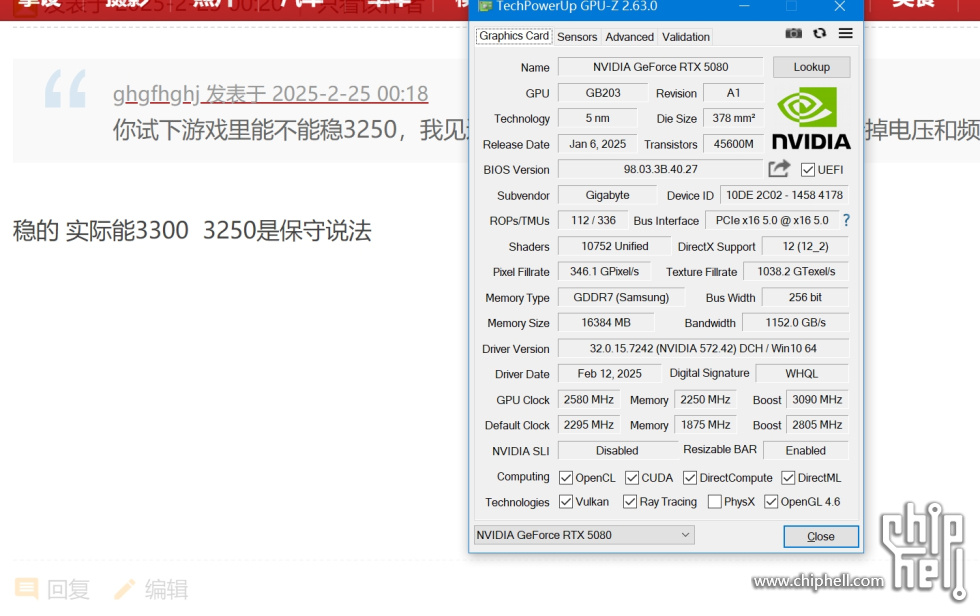The image size is (980, 616).
Task: Click the refresh icon in GPU-Z
Action: pos(819,33)
